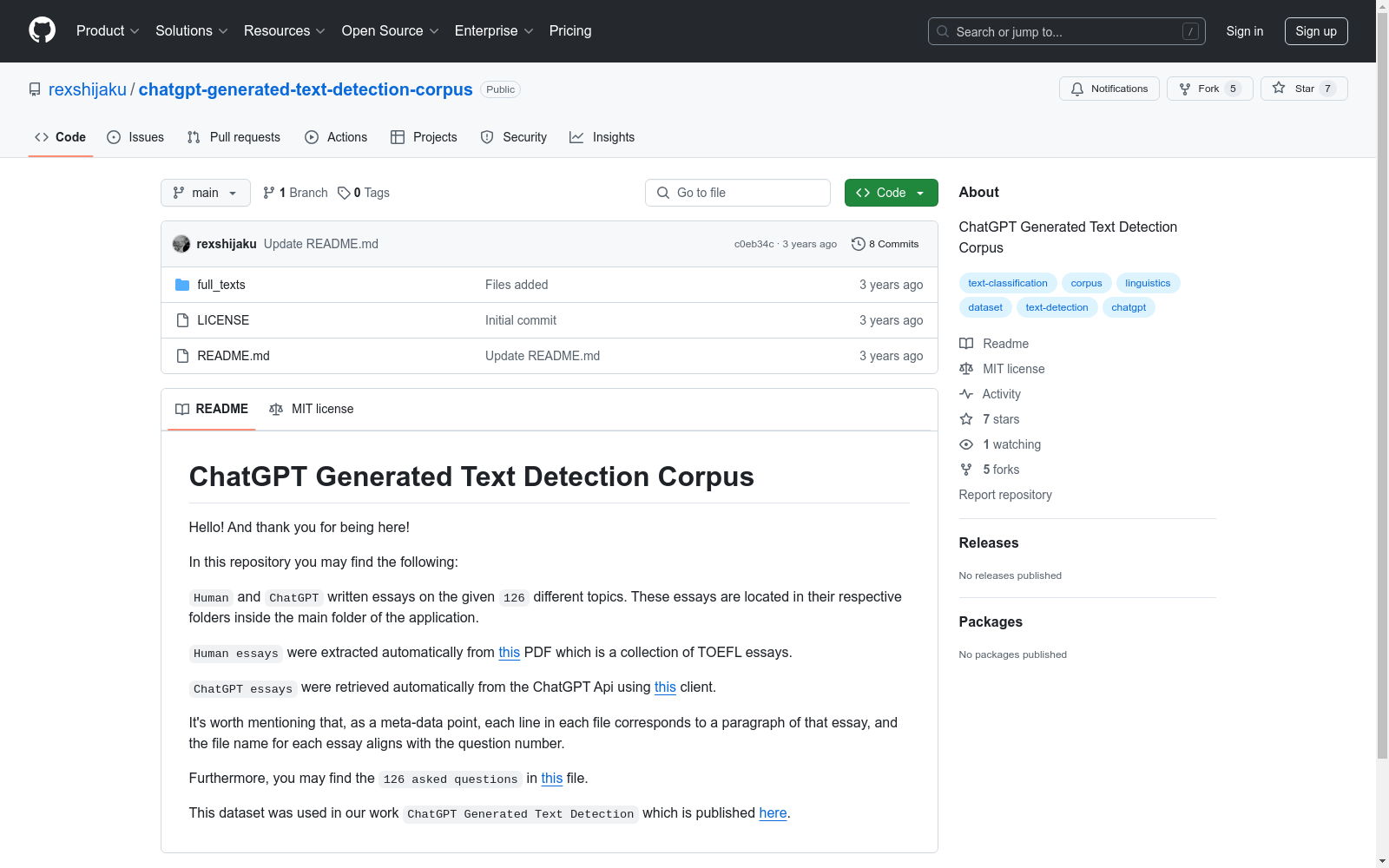1389x868 pixels.
Task: Click the Sign up button
Action: [x=1316, y=31]
